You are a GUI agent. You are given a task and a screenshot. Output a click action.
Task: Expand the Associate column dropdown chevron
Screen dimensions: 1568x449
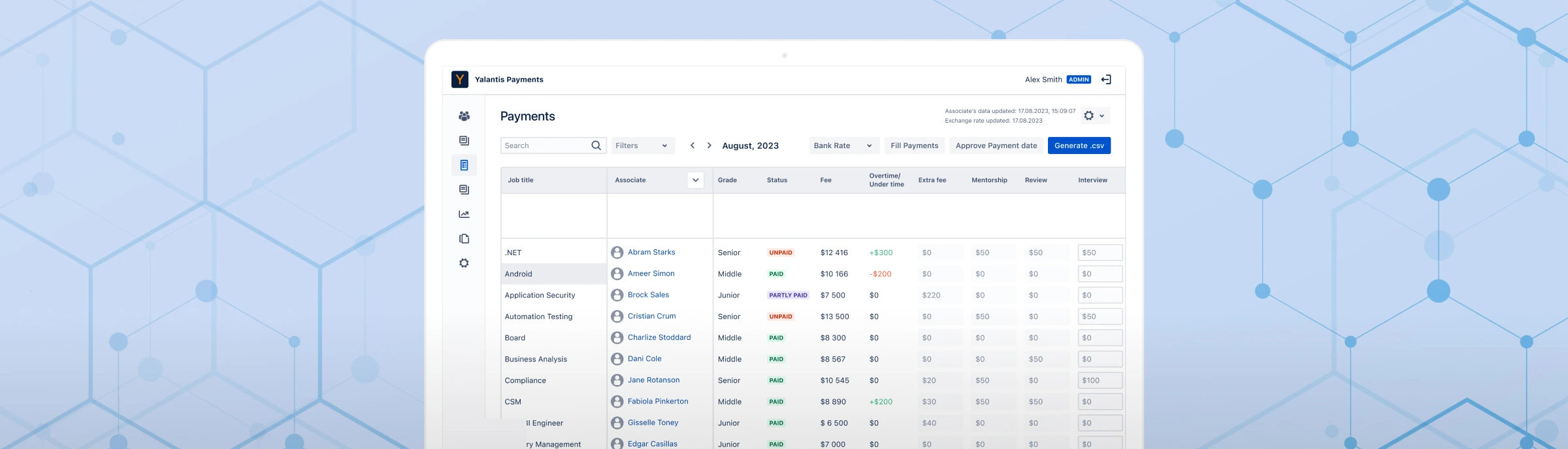(x=695, y=180)
